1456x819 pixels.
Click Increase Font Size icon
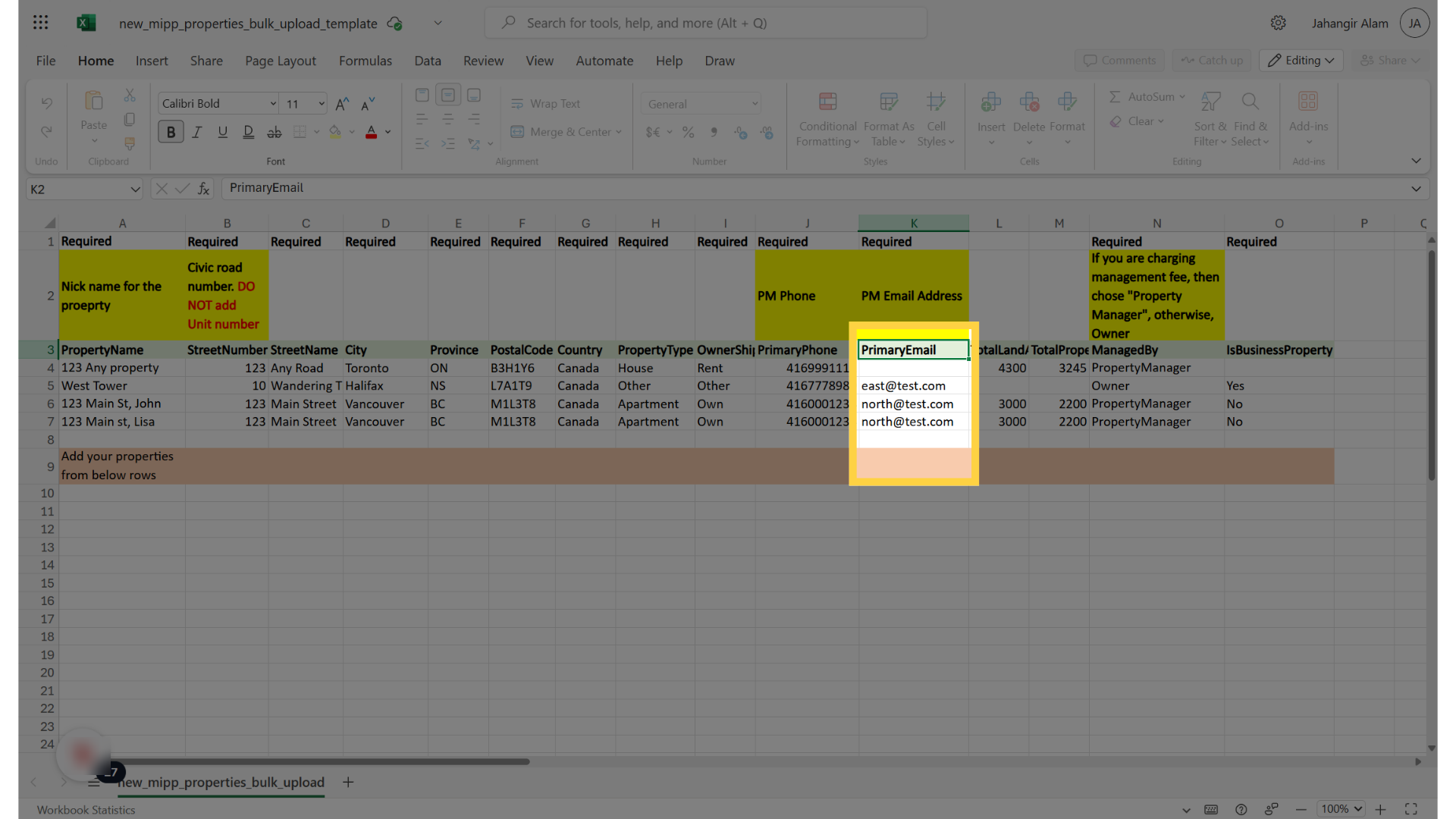point(342,104)
